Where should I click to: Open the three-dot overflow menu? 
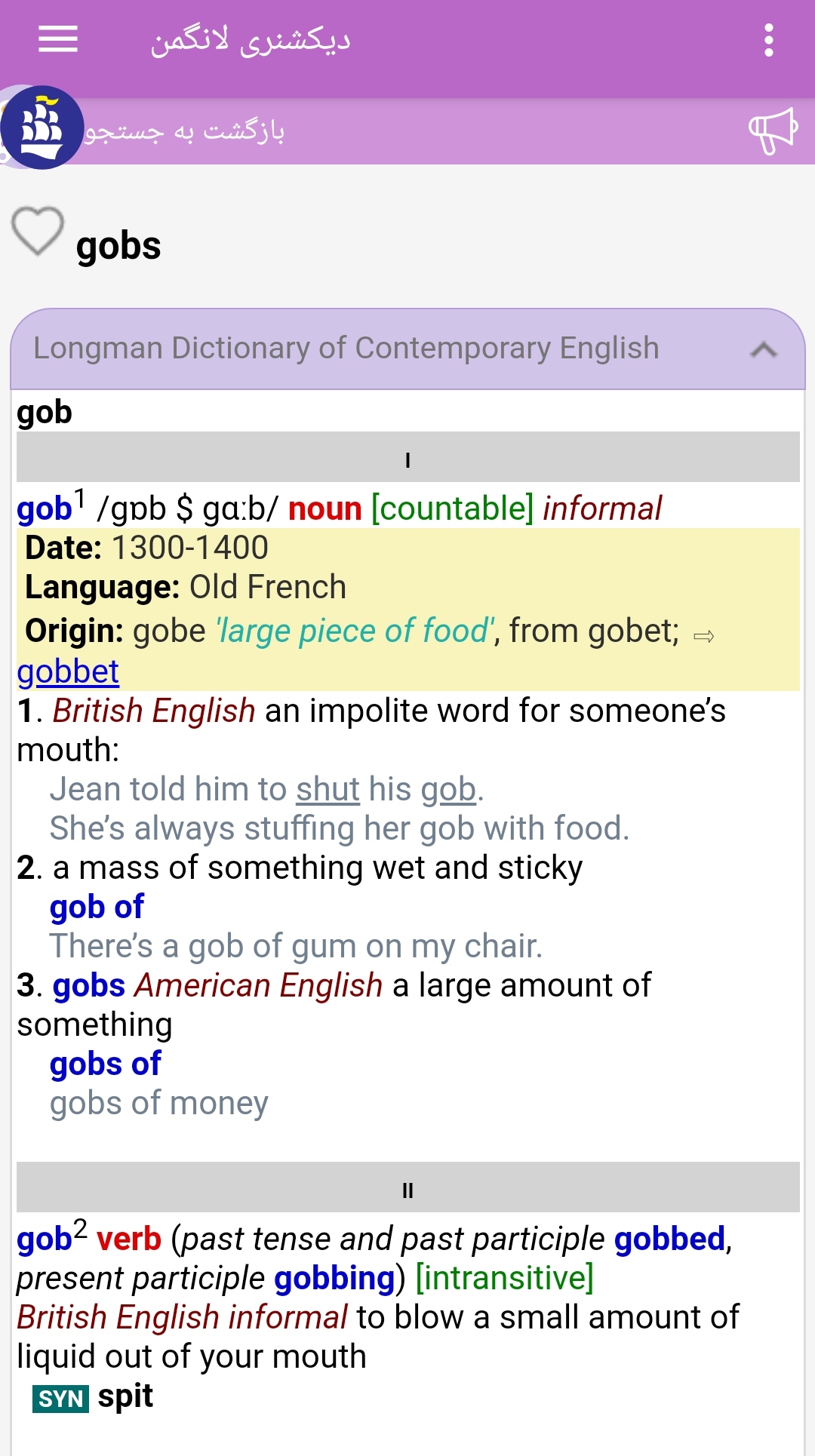(768, 40)
